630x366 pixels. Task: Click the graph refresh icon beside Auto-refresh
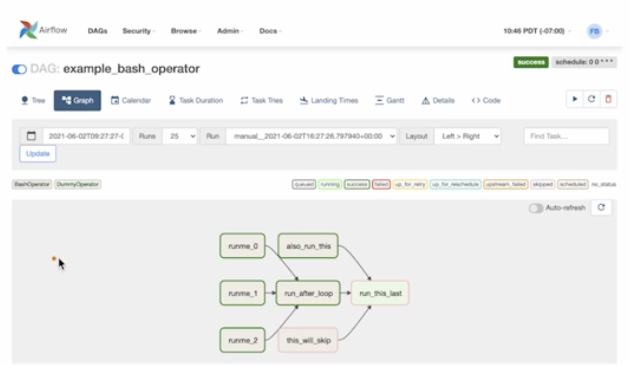pos(601,207)
